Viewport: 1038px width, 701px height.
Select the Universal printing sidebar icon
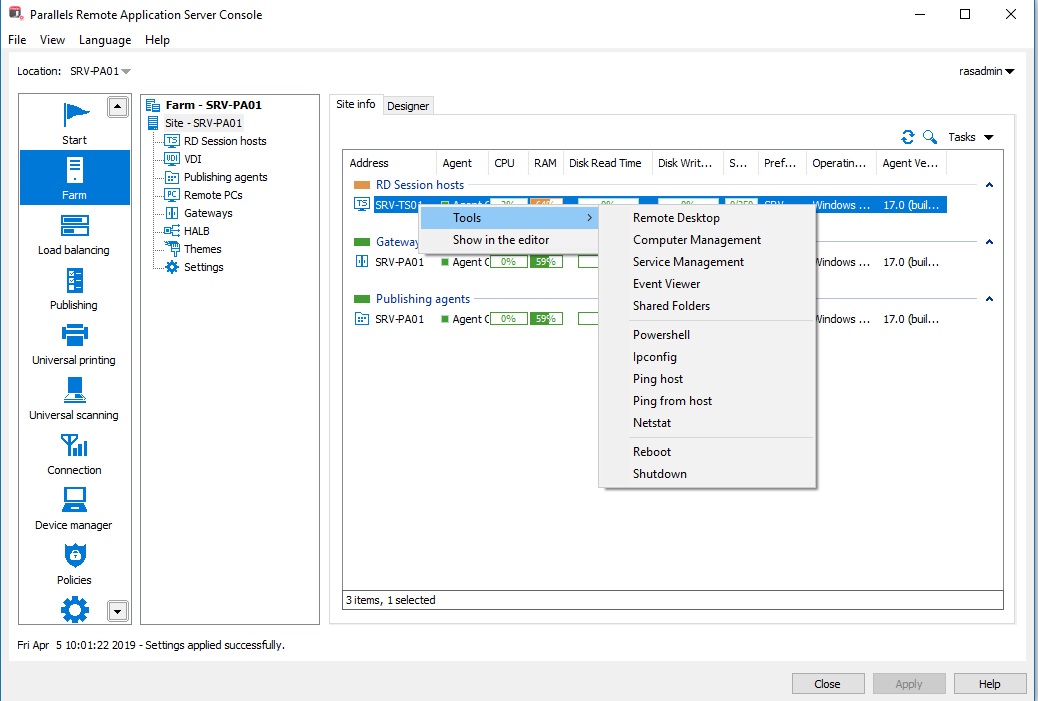click(x=74, y=342)
